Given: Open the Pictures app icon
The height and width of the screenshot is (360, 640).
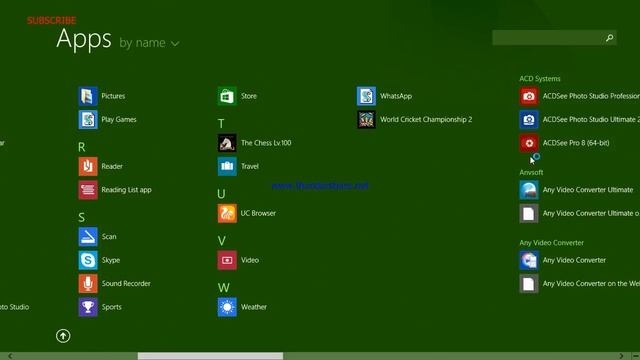Looking at the screenshot, I should pos(88,96).
